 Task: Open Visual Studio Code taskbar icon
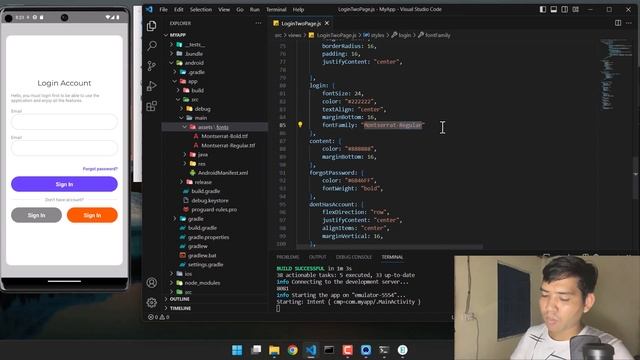(x=311, y=350)
